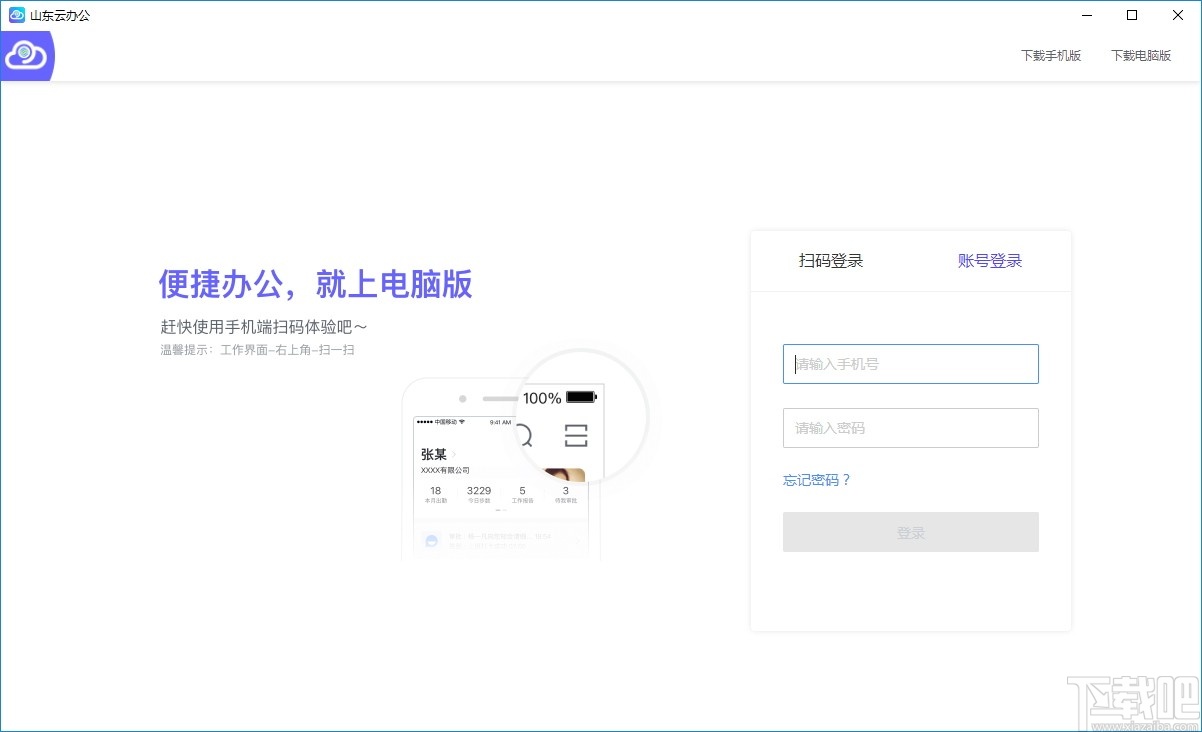1202x732 pixels.
Task: Open the 下载电脑版 link
Action: [x=1141, y=55]
